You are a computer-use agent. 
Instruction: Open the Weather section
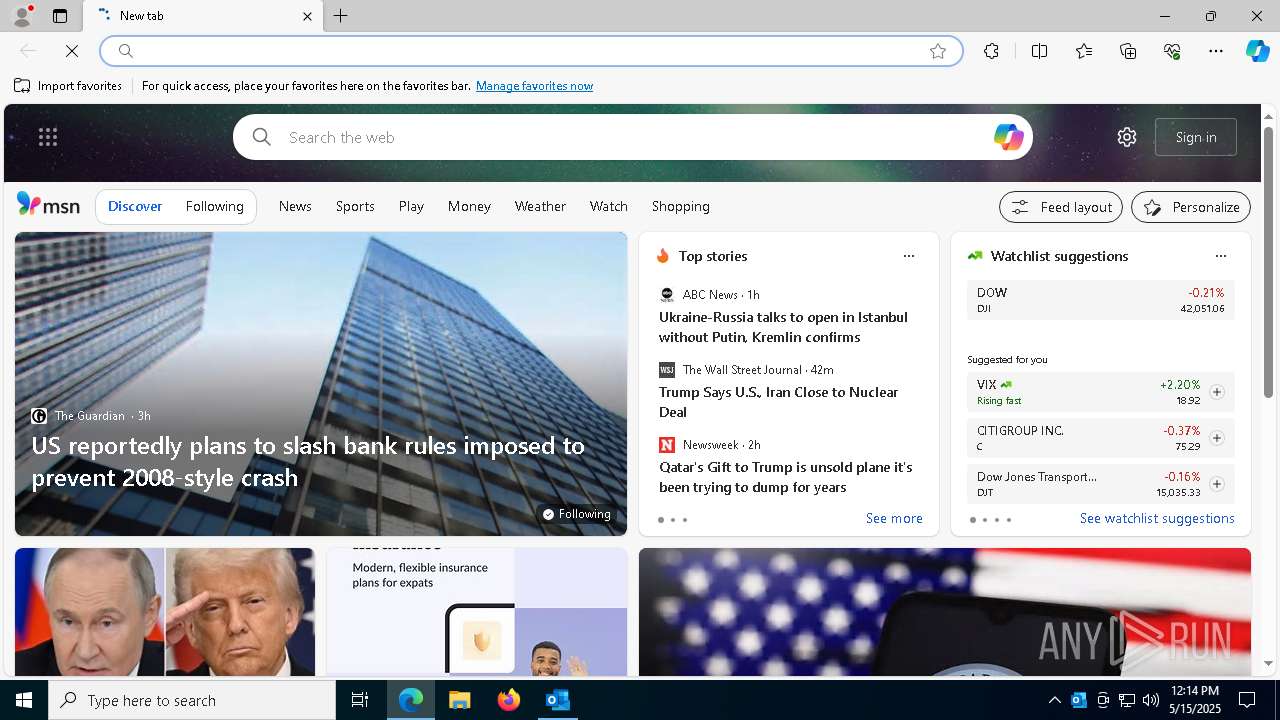tap(540, 206)
